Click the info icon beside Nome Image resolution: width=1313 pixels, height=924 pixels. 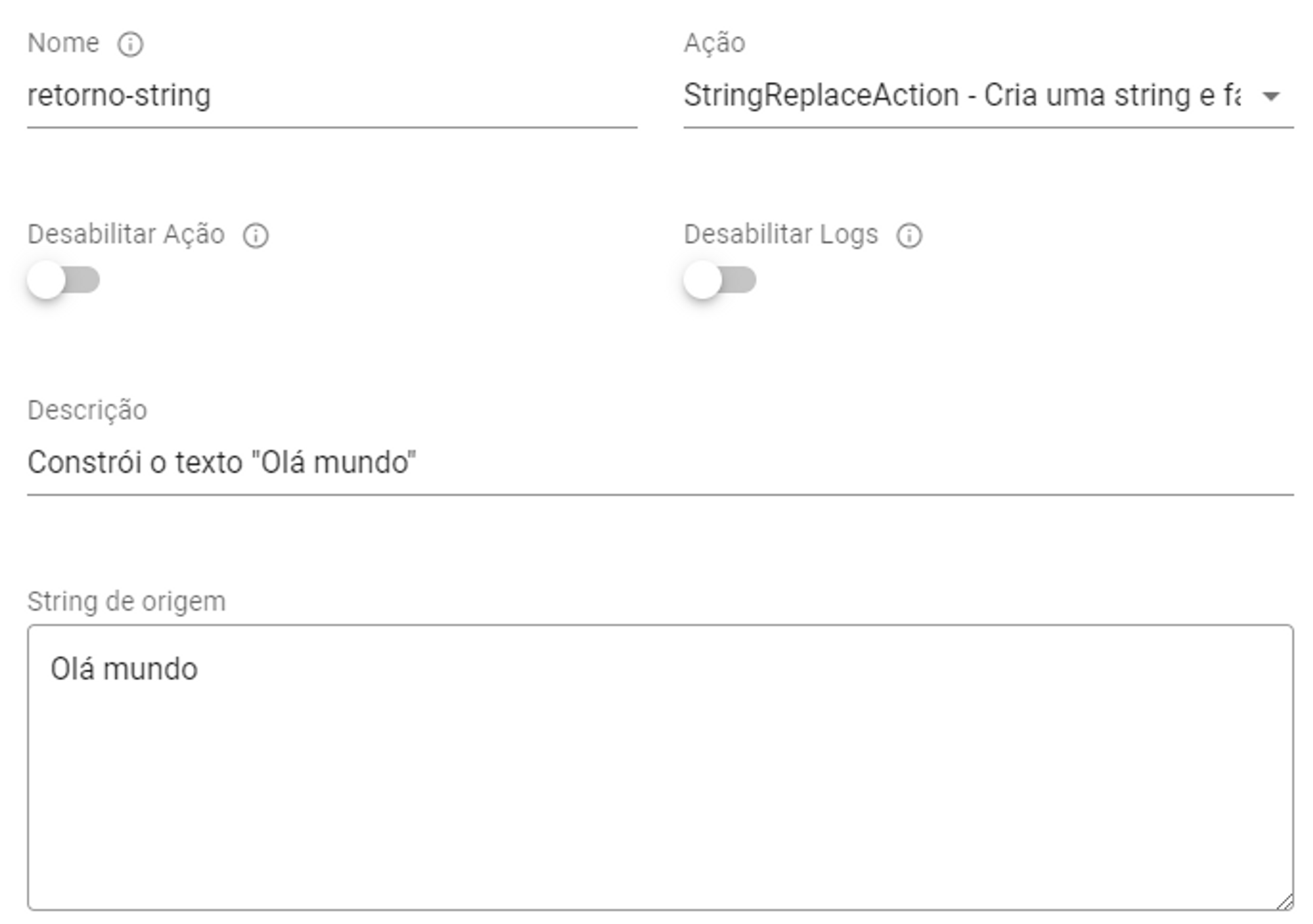tap(130, 45)
